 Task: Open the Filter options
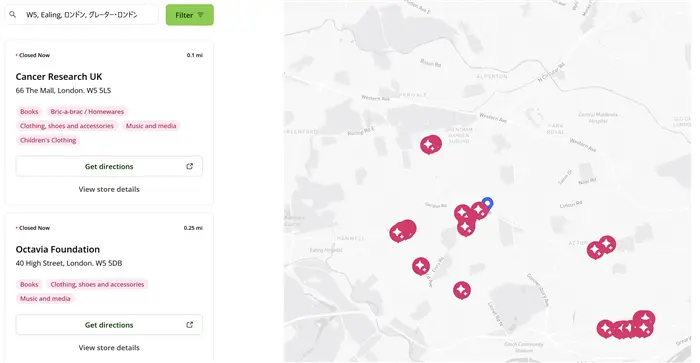190,15
